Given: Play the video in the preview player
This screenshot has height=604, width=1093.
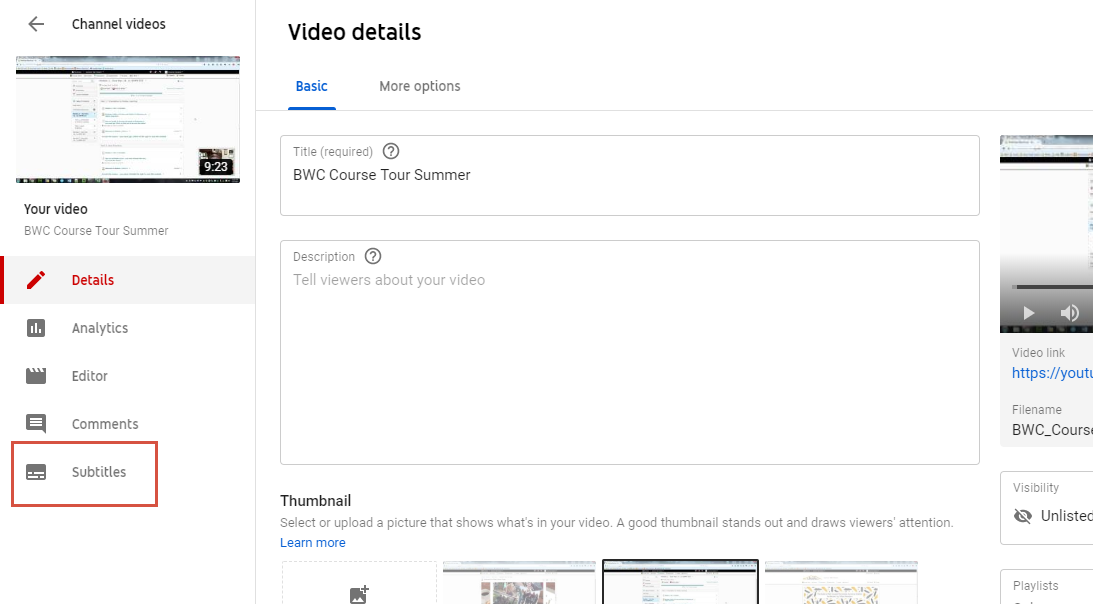Looking at the screenshot, I should point(1028,313).
